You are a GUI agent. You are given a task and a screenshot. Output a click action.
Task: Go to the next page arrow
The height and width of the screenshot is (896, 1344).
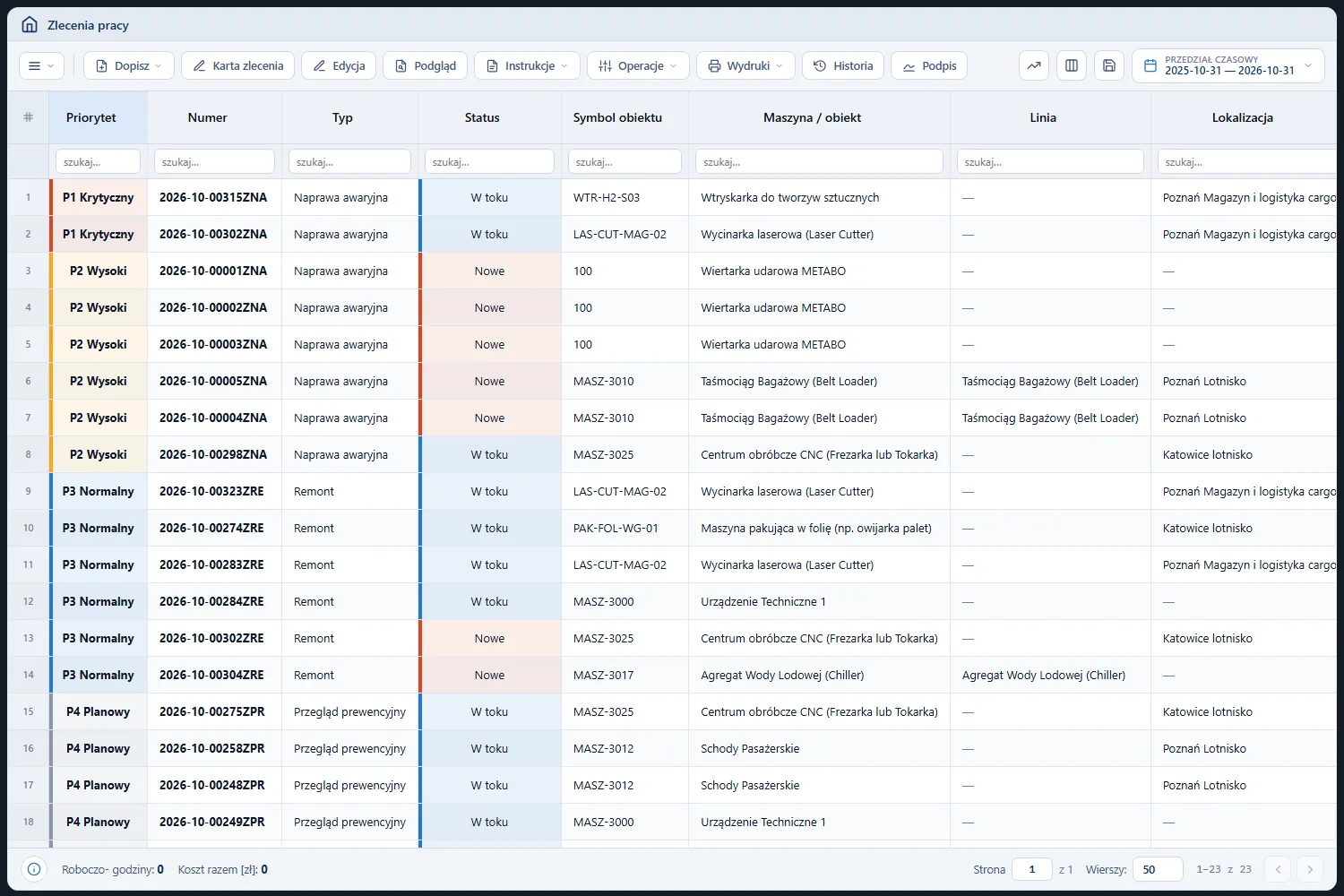pyautogui.click(x=1310, y=869)
